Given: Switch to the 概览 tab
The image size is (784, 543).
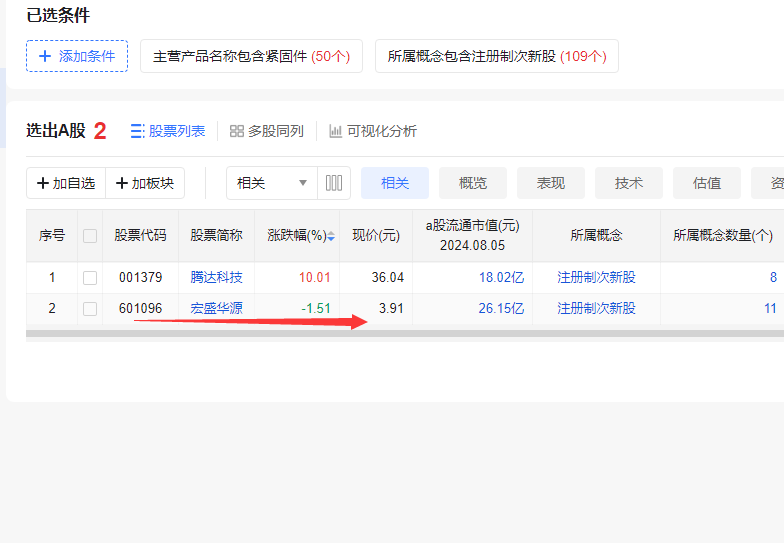Looking at the screenshot, I should tap(473, 183).
